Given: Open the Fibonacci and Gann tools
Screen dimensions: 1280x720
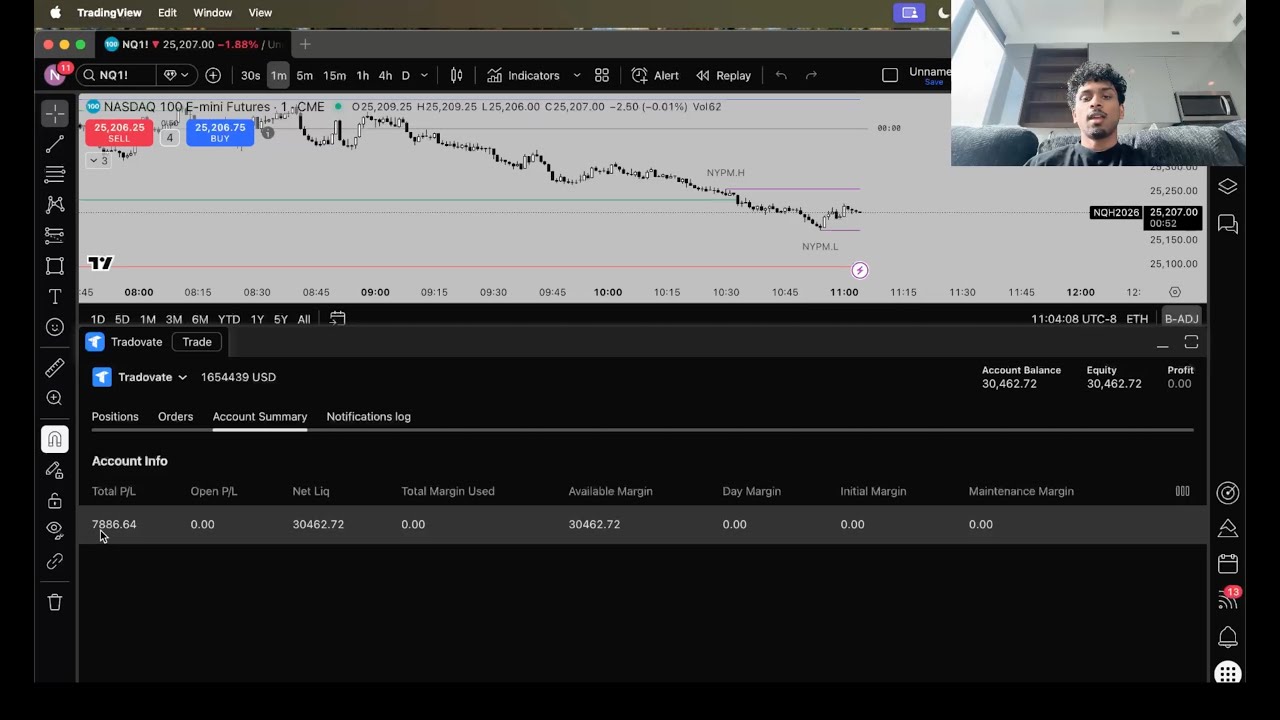Looking at the screenshot, I should (55, 175).
